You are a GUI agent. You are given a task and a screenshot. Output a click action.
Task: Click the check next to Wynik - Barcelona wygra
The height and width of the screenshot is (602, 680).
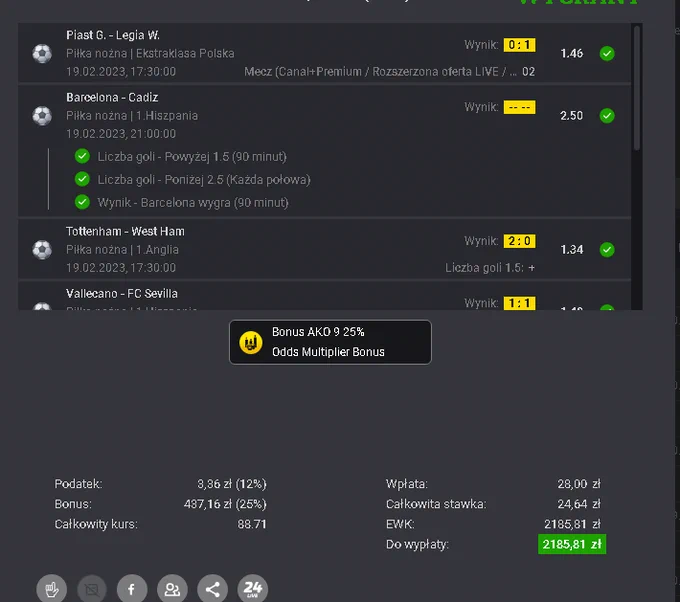tap(82, 202)
